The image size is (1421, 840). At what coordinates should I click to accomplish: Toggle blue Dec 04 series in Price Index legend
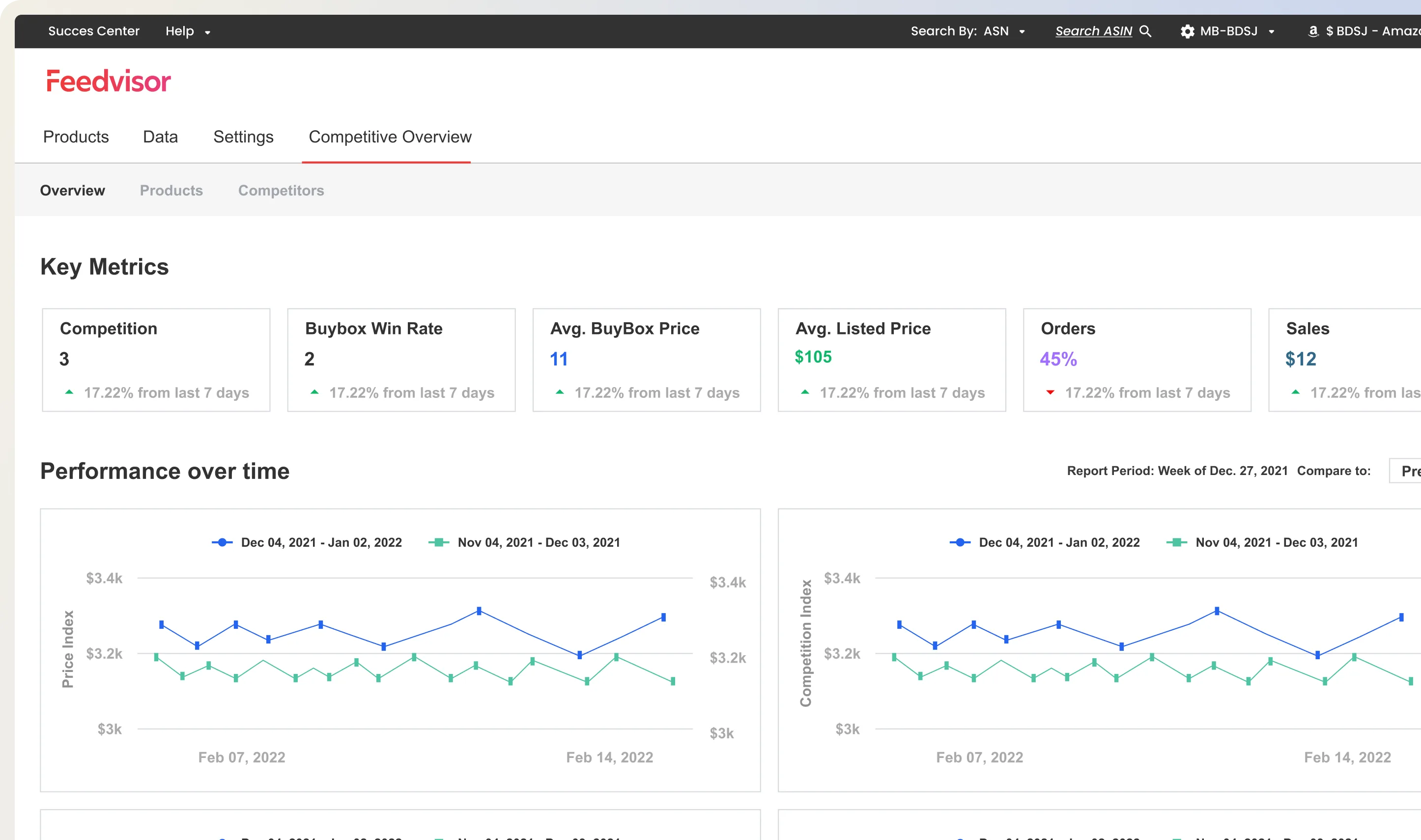(307, 542)
